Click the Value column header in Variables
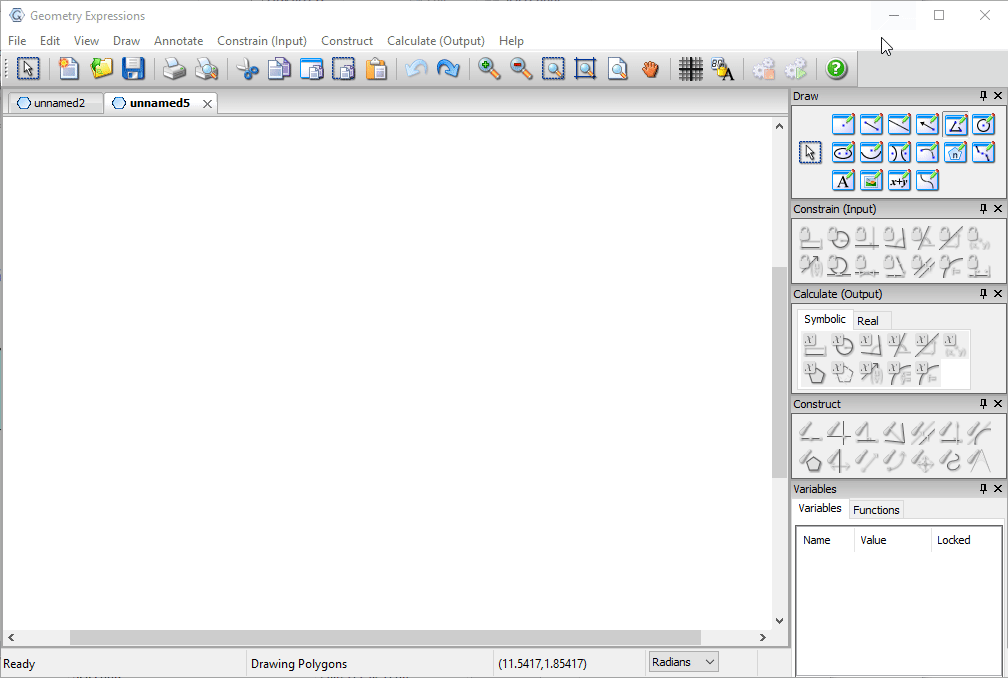This screenshot has height=678, width=1008. coord(892,540)
